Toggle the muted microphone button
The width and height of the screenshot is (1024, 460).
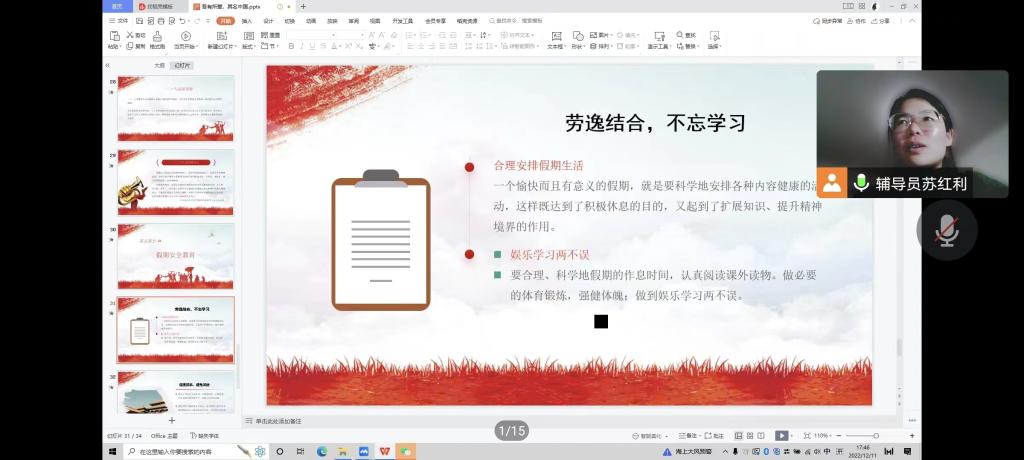[946, 230]
